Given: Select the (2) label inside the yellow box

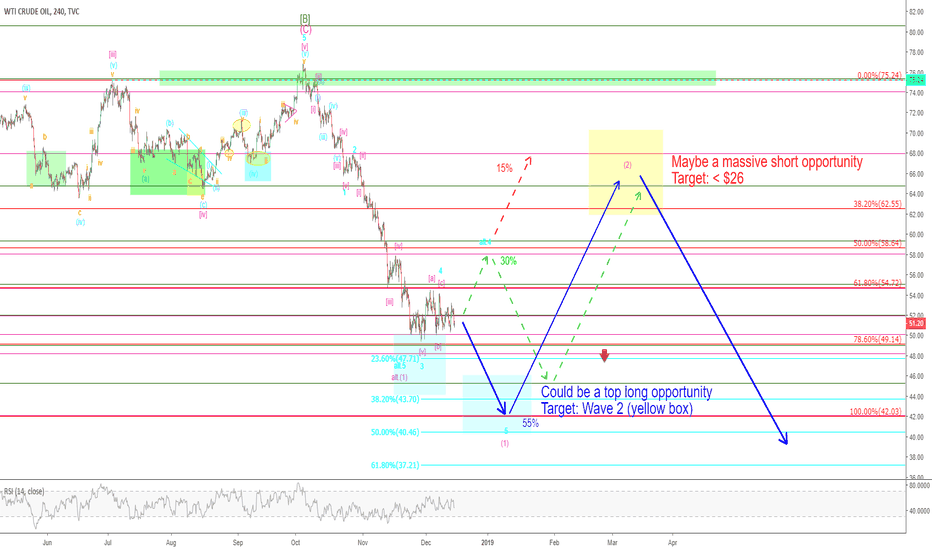Looking at the screenshot, I should pos(627,165).
